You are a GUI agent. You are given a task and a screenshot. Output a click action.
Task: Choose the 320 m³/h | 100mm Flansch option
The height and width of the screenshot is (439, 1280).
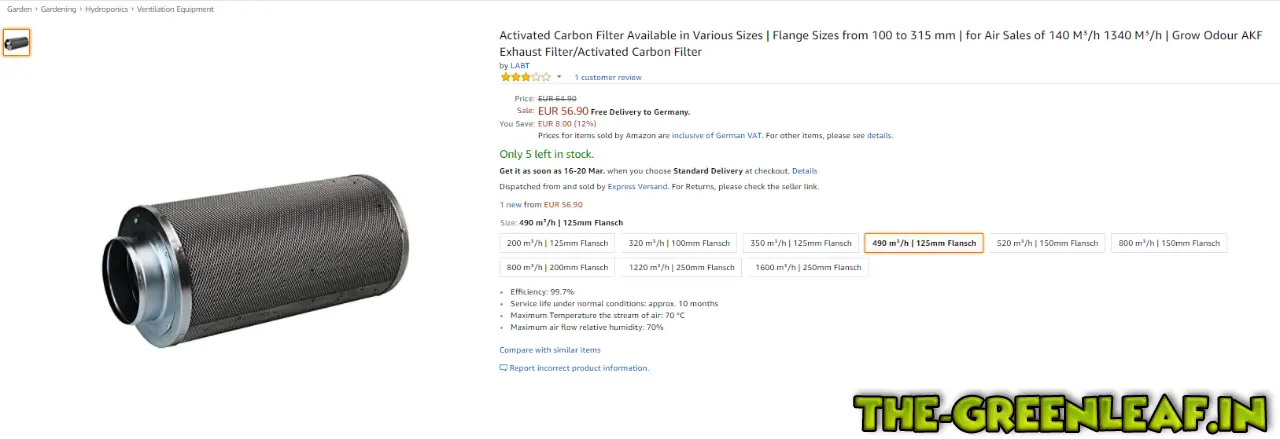[679, 243]
